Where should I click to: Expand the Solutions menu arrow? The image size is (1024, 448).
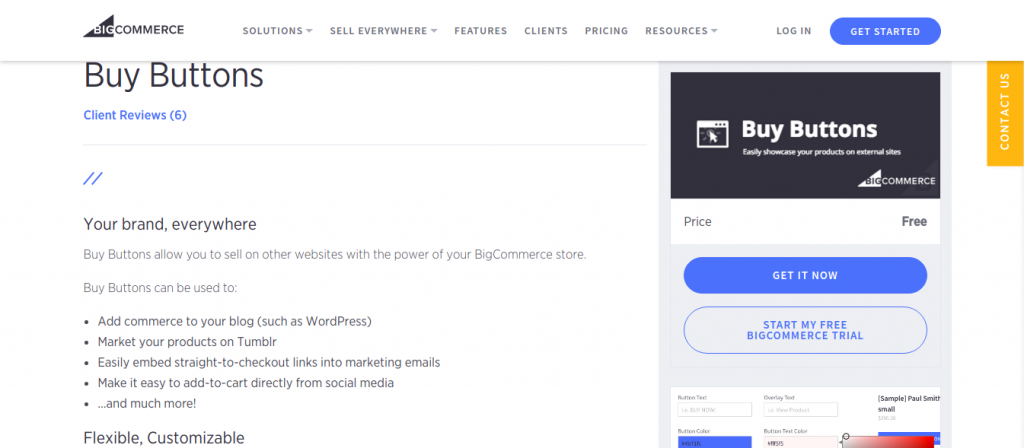[310, 31]
